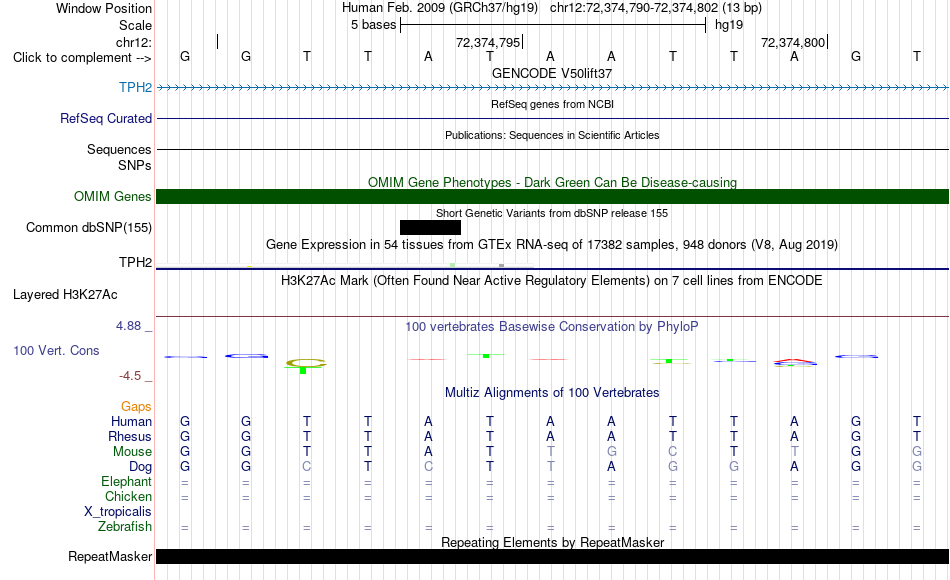
Task: Click the TPH2 GENCODE gene label
Action: pos(135,87)
